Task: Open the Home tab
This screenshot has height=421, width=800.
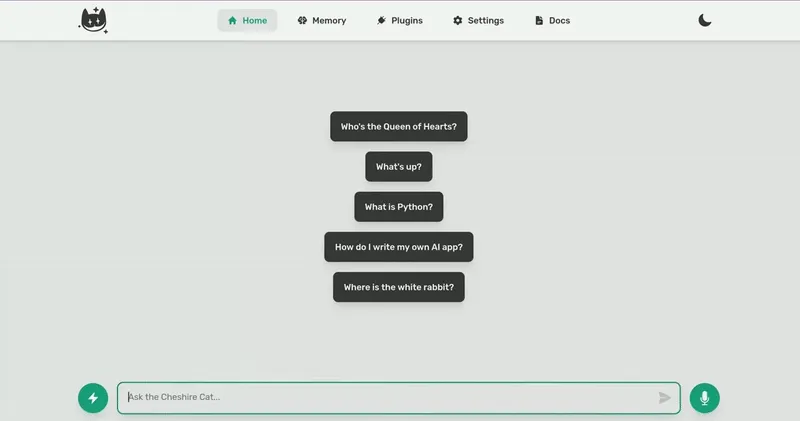Action: pos(247,20)
